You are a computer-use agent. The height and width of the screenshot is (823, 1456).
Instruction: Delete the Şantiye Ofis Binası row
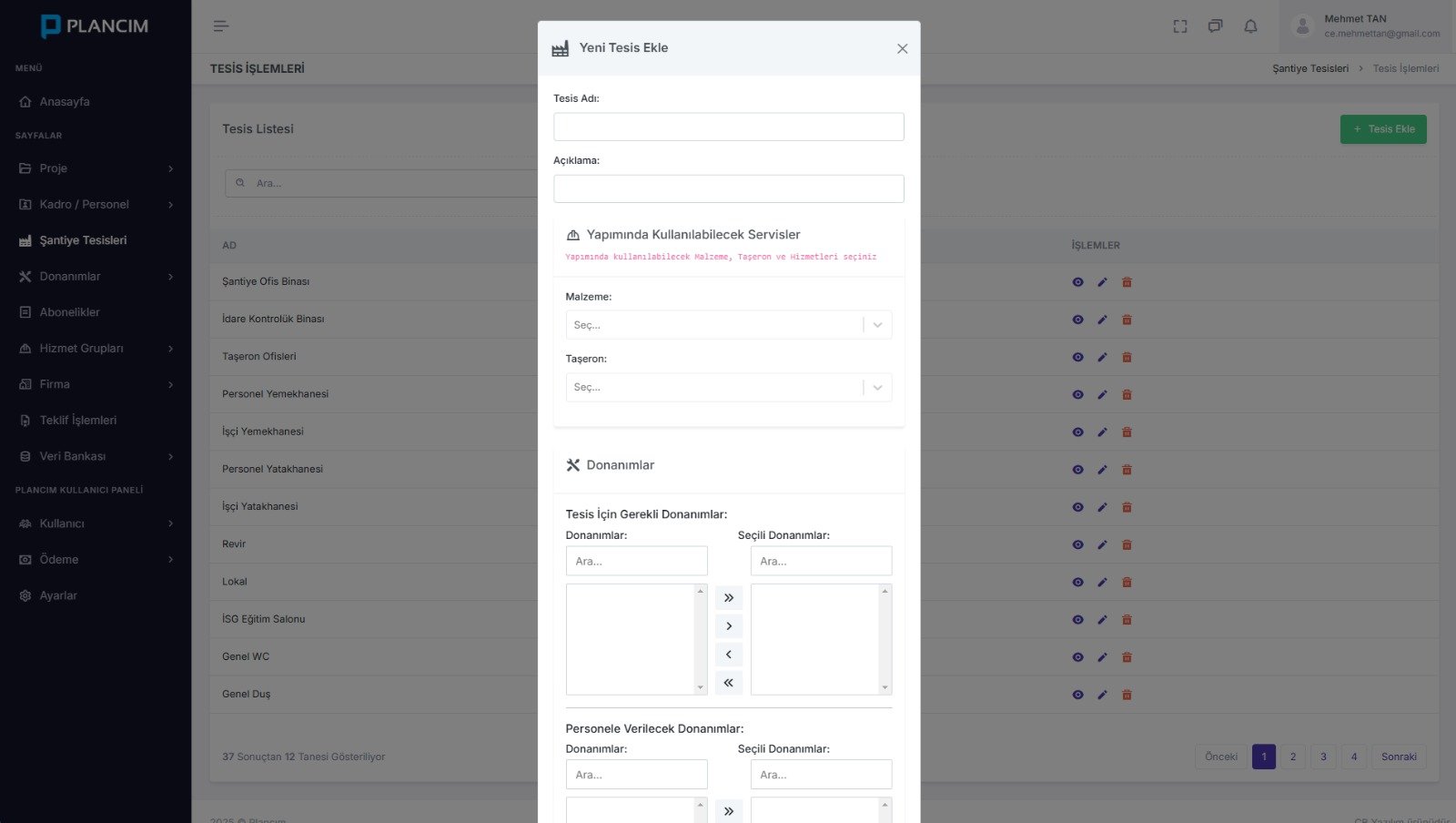pyautogui.click(x=1127, y=282)
